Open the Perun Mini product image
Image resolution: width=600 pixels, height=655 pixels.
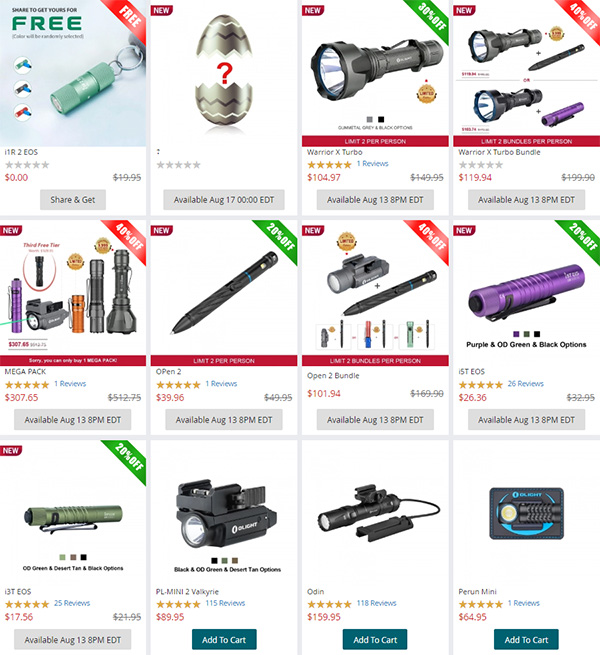point(526,513)
